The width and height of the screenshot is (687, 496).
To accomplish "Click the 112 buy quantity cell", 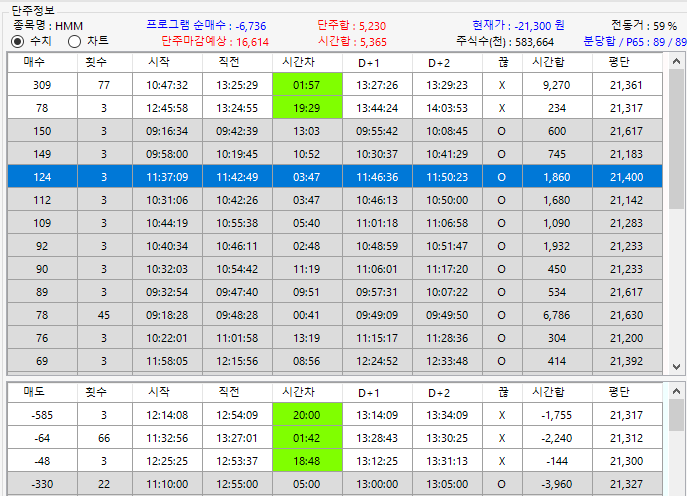I will [42, 200].
